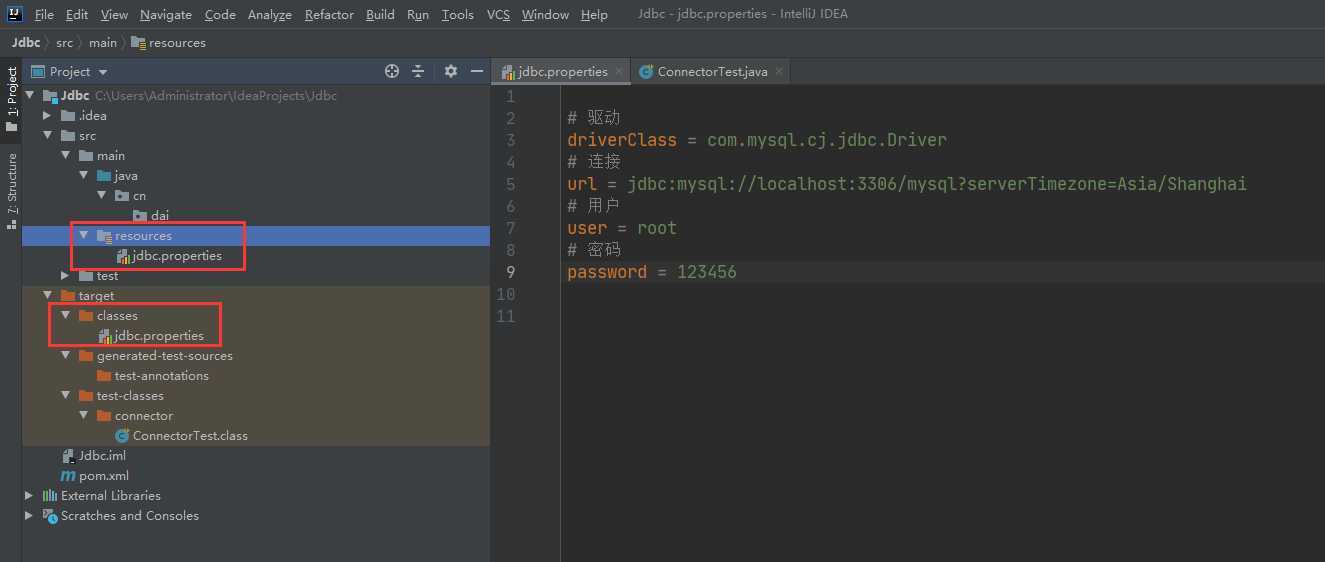This screenshot has width=1325, height=562.
Task: Place cursor on driverClass line in editor
Action: 757,140
